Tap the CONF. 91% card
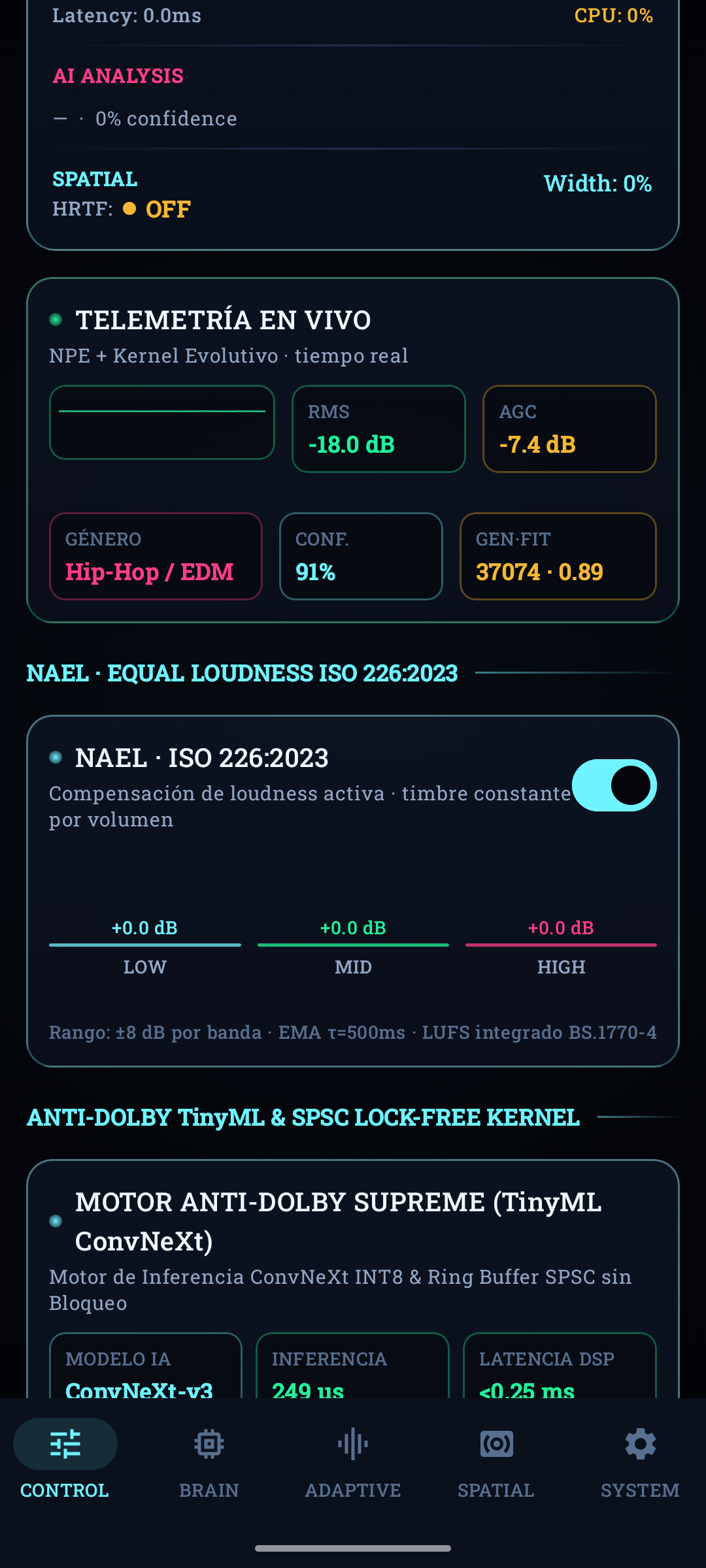706x1568 pixels. coord(361,556)
